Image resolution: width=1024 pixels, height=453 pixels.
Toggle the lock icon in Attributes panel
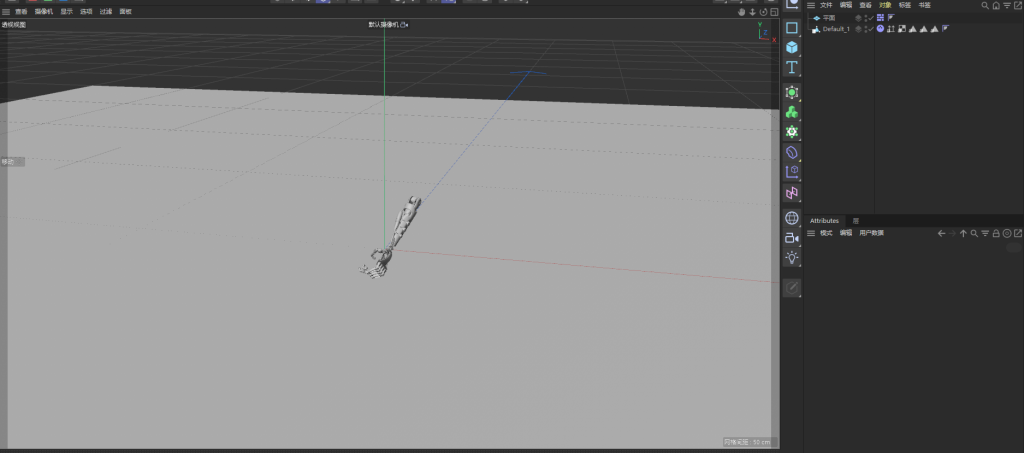pyautogui.click(x=996, y=233)
